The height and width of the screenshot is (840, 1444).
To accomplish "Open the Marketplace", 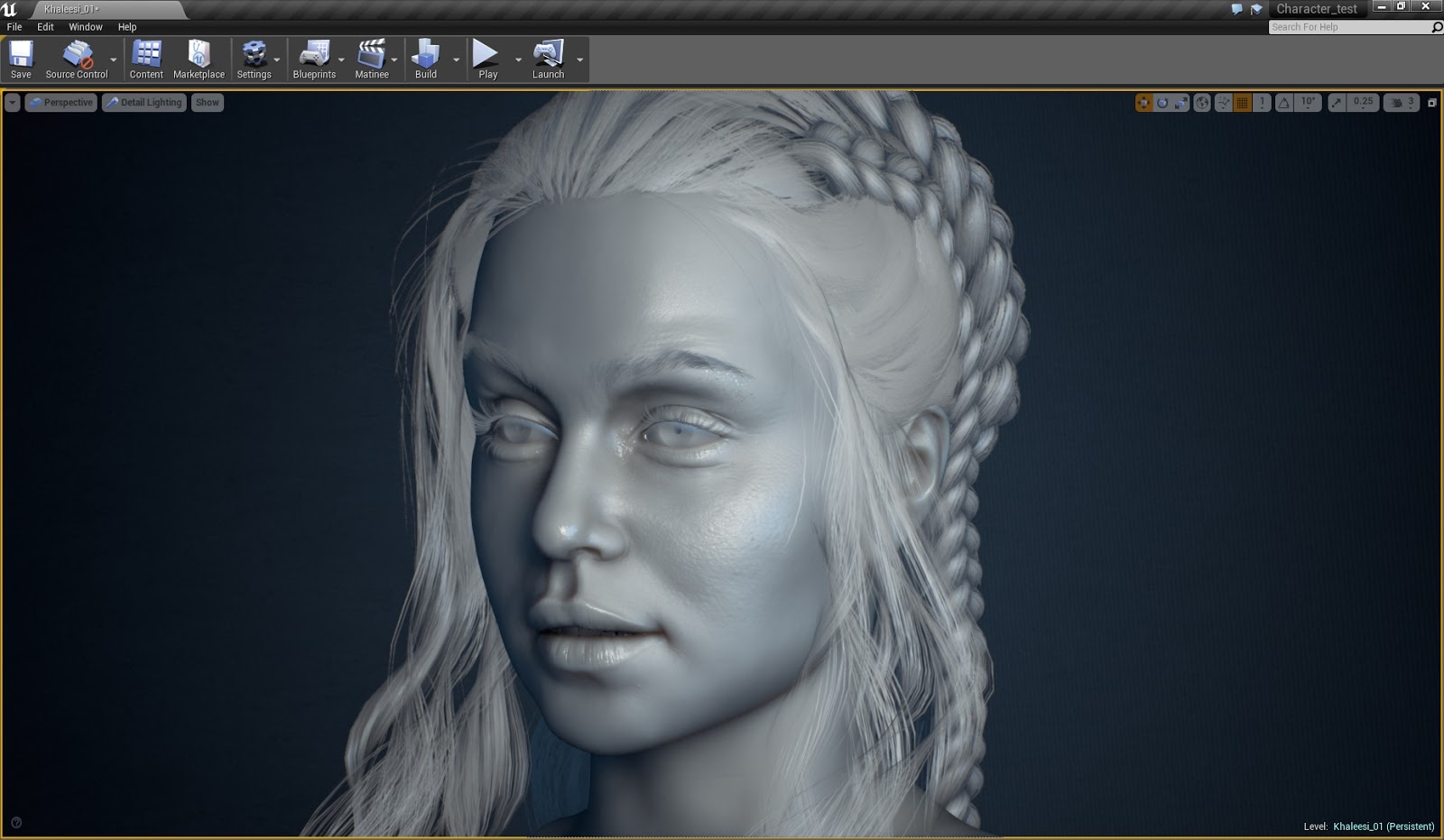I will 199,60.
